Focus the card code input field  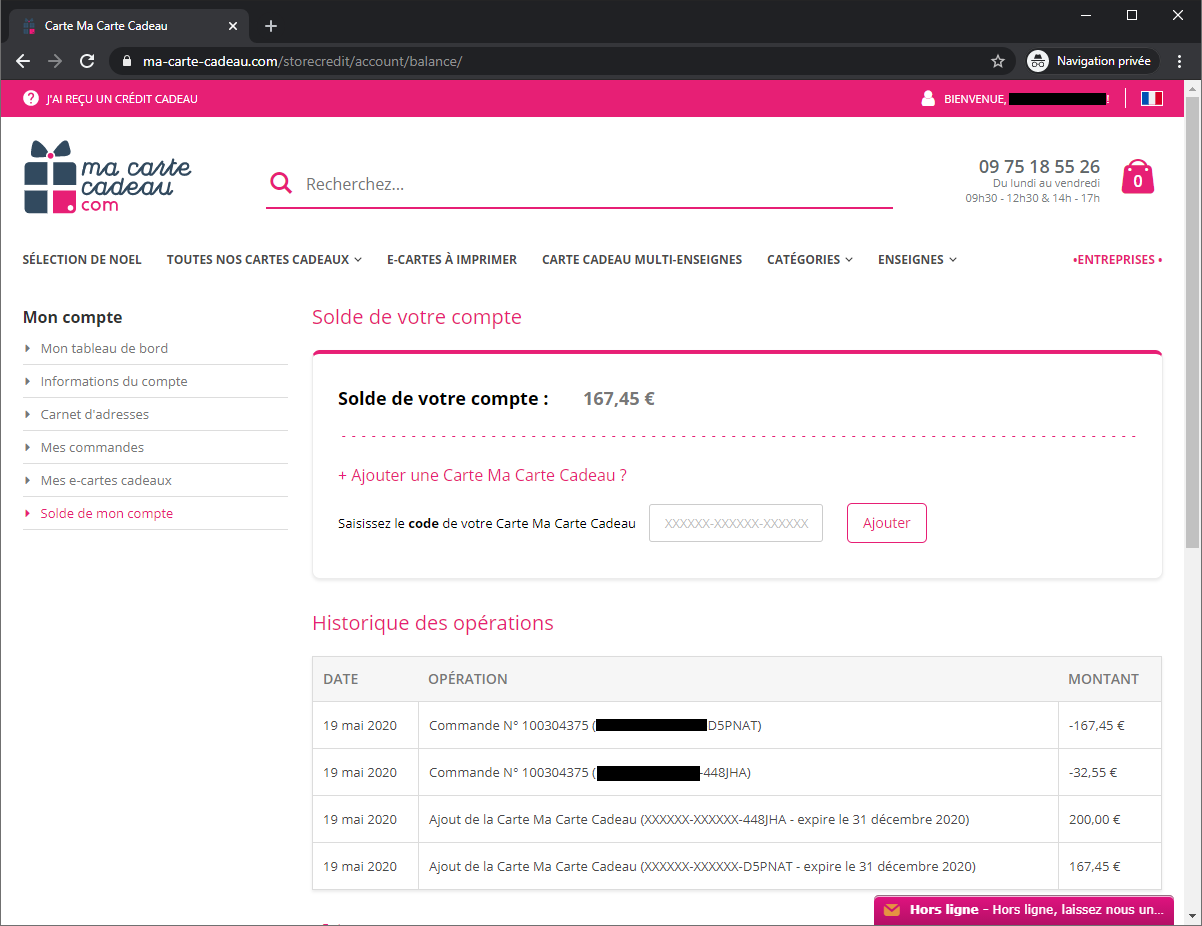[736, 523]
